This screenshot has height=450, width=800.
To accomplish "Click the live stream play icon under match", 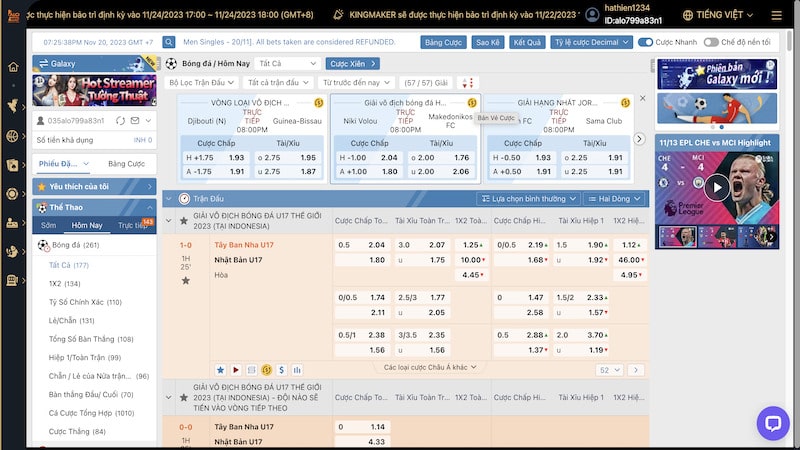I will point(236,370).
